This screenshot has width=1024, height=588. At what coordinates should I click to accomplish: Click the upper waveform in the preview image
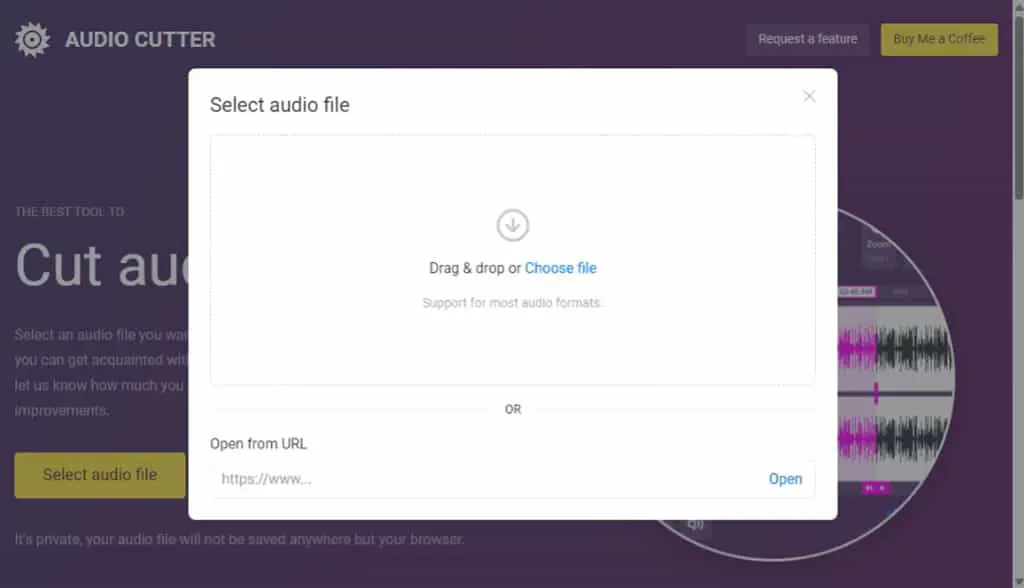895,348
